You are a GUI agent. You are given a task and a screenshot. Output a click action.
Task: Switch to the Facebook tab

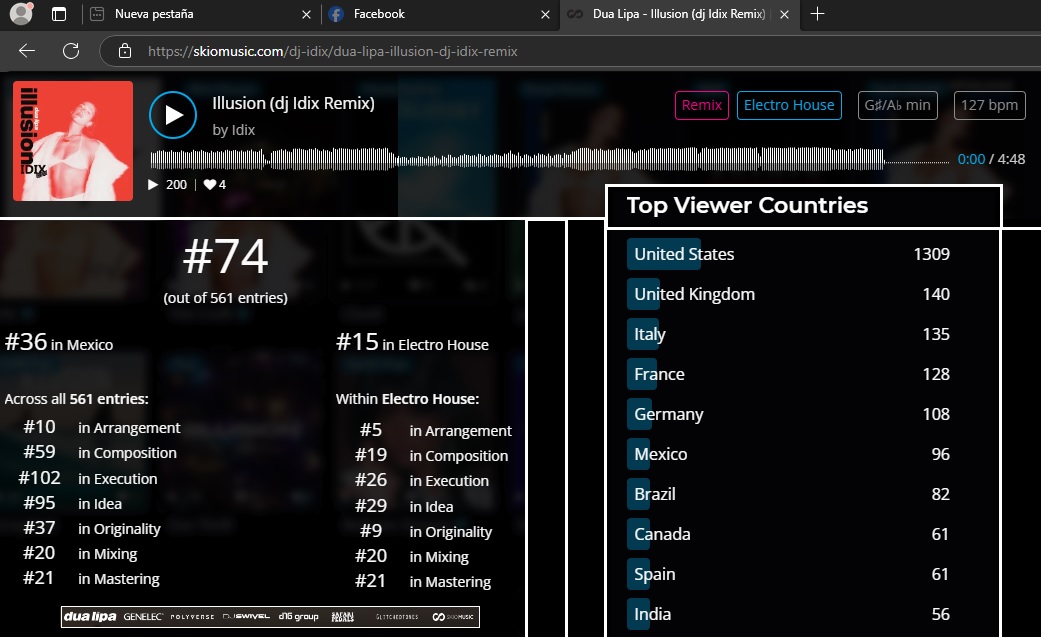pyautogui.click(x=440, y=14)
